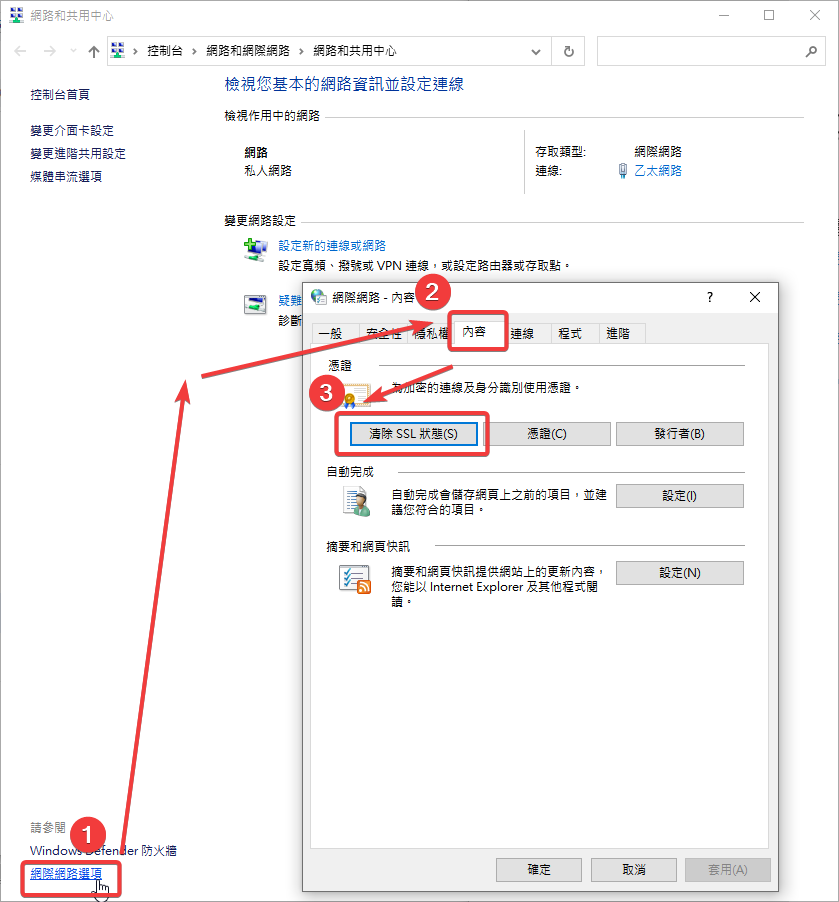The height and width of the screenshot is (902, 839).
Task: Click the Back arrow in address bar
Action: coord(21,51)
